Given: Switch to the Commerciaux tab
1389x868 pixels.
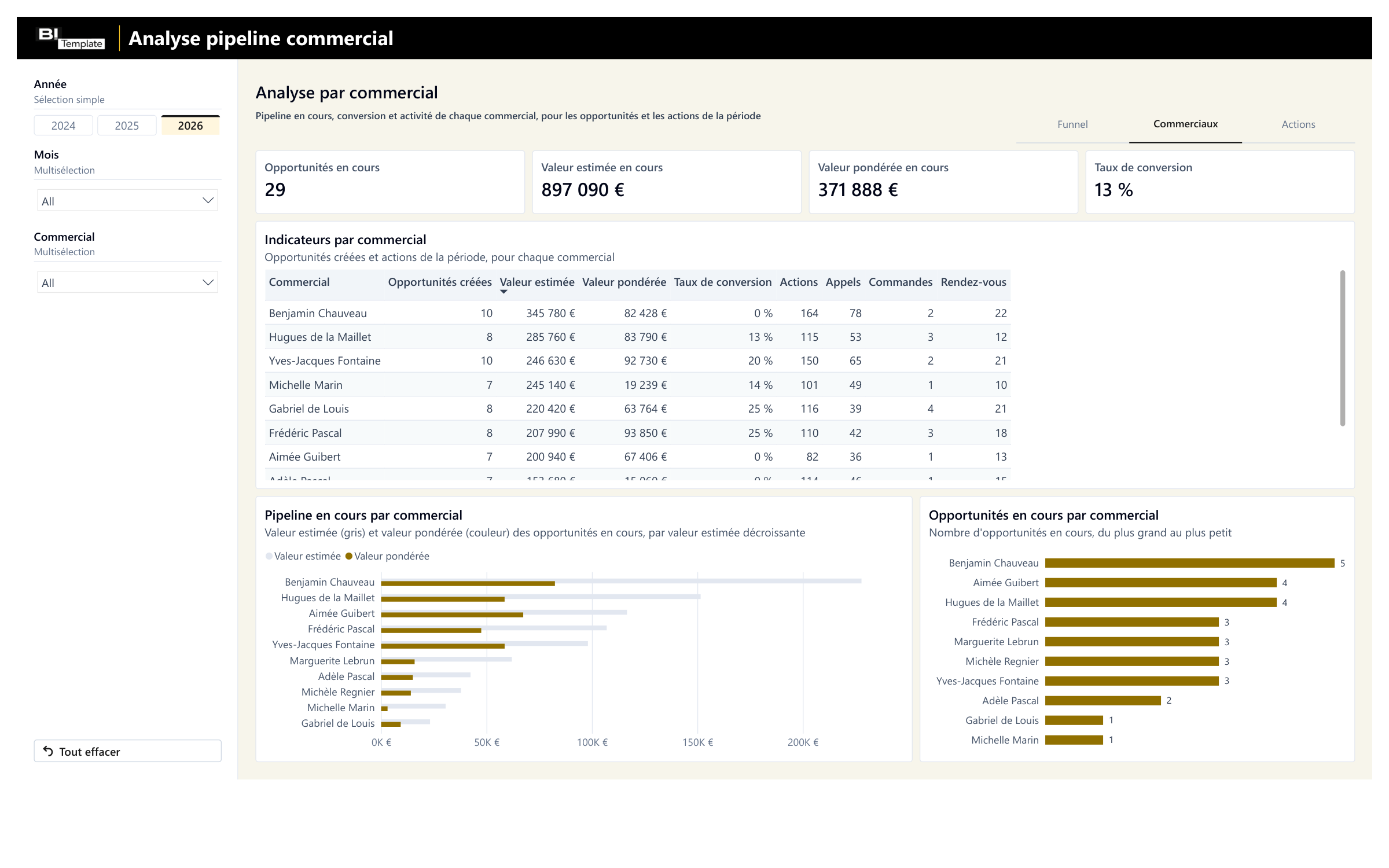Looking at the screenshot, I should 1185,124.
